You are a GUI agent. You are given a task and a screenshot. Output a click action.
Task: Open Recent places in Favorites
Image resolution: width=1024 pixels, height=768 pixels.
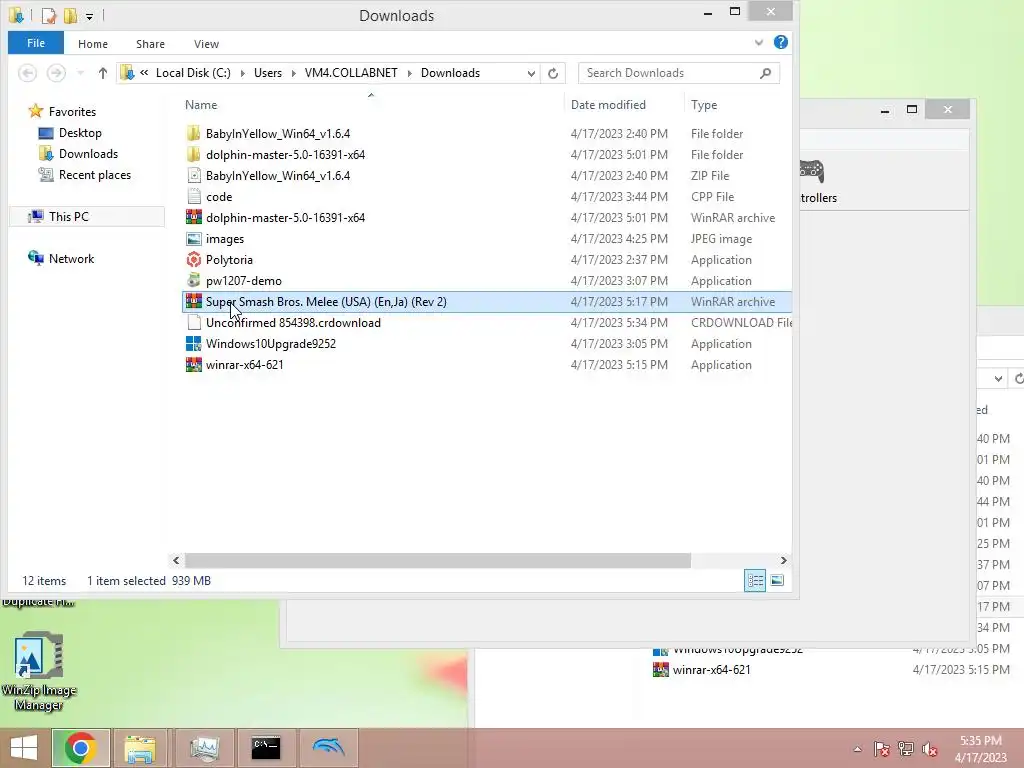95,174
